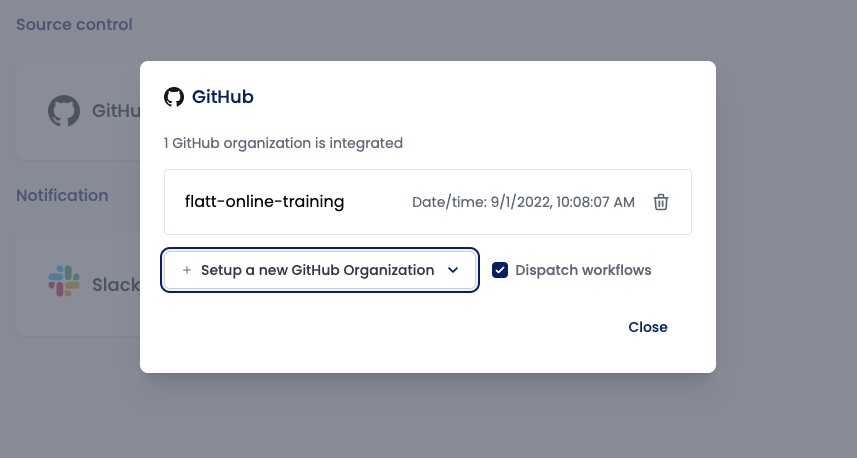Expand the Setup a new GitHub Organization chevron

point(453,270)
